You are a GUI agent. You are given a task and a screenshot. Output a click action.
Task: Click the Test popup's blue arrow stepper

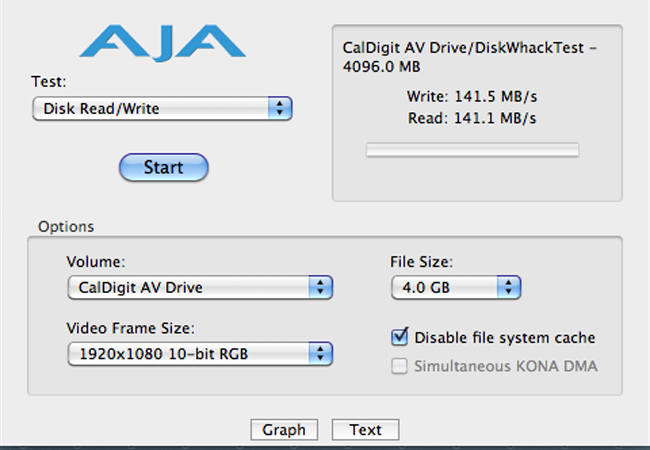pyautogui.click(x=280, y=109)
